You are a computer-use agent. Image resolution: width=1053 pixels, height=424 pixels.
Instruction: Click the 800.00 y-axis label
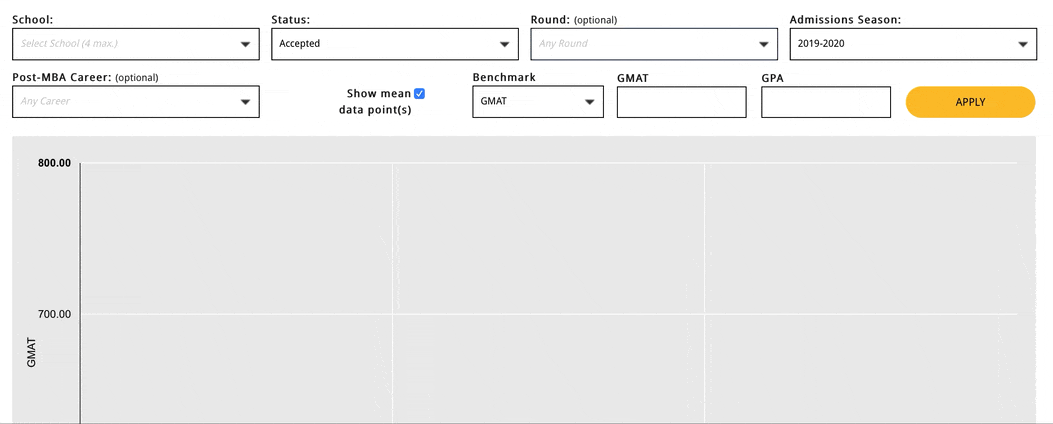tap(54, 163)
